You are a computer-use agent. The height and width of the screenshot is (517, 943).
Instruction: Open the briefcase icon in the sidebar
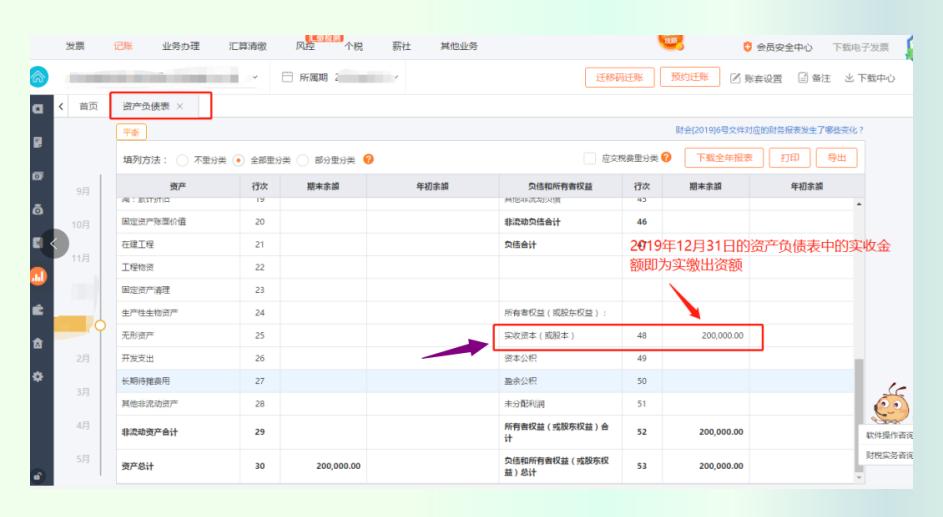[38, 310]
